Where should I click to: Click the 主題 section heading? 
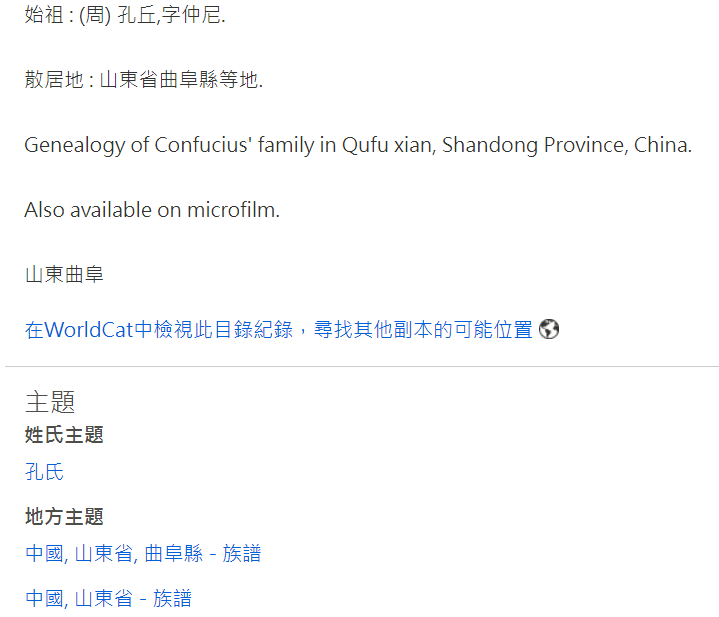click(50, 402)
